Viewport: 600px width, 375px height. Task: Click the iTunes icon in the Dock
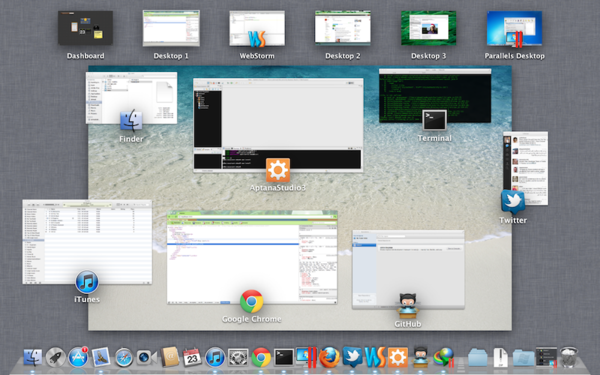point(215,357)
